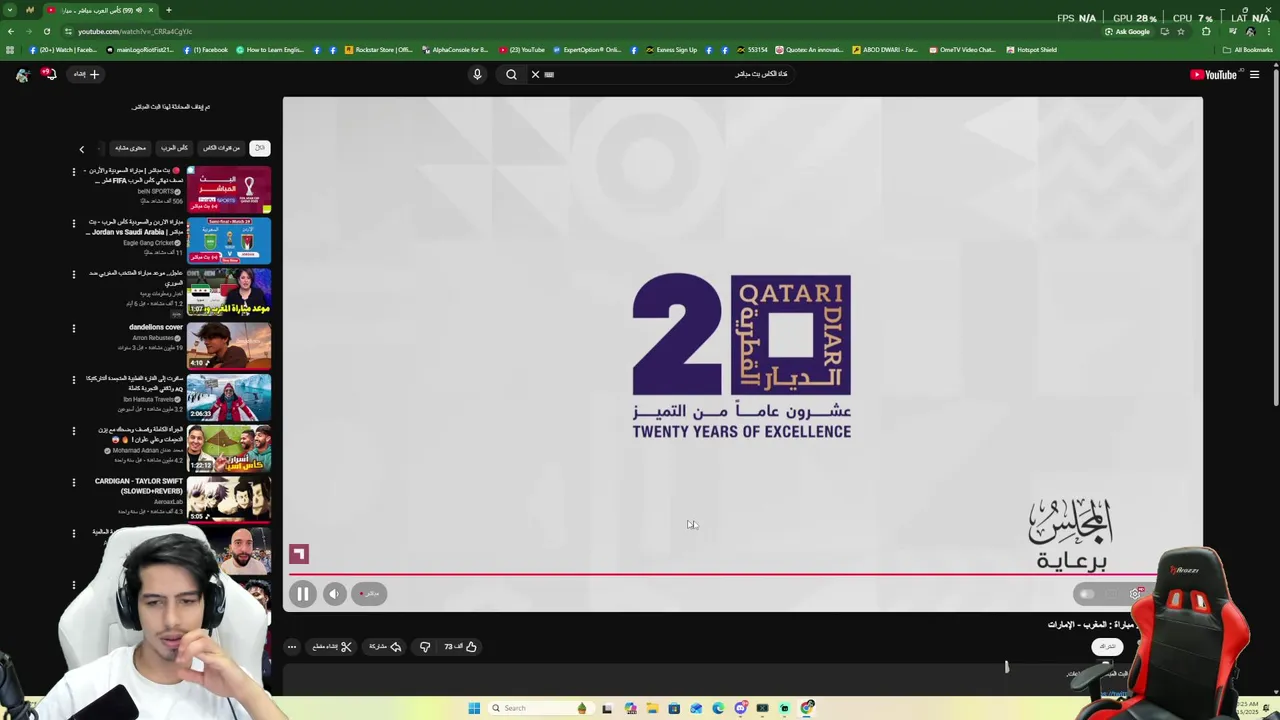Open the Chrome three-dot menu
This screenshot has height=720, width=1280.
(1267, 31)
